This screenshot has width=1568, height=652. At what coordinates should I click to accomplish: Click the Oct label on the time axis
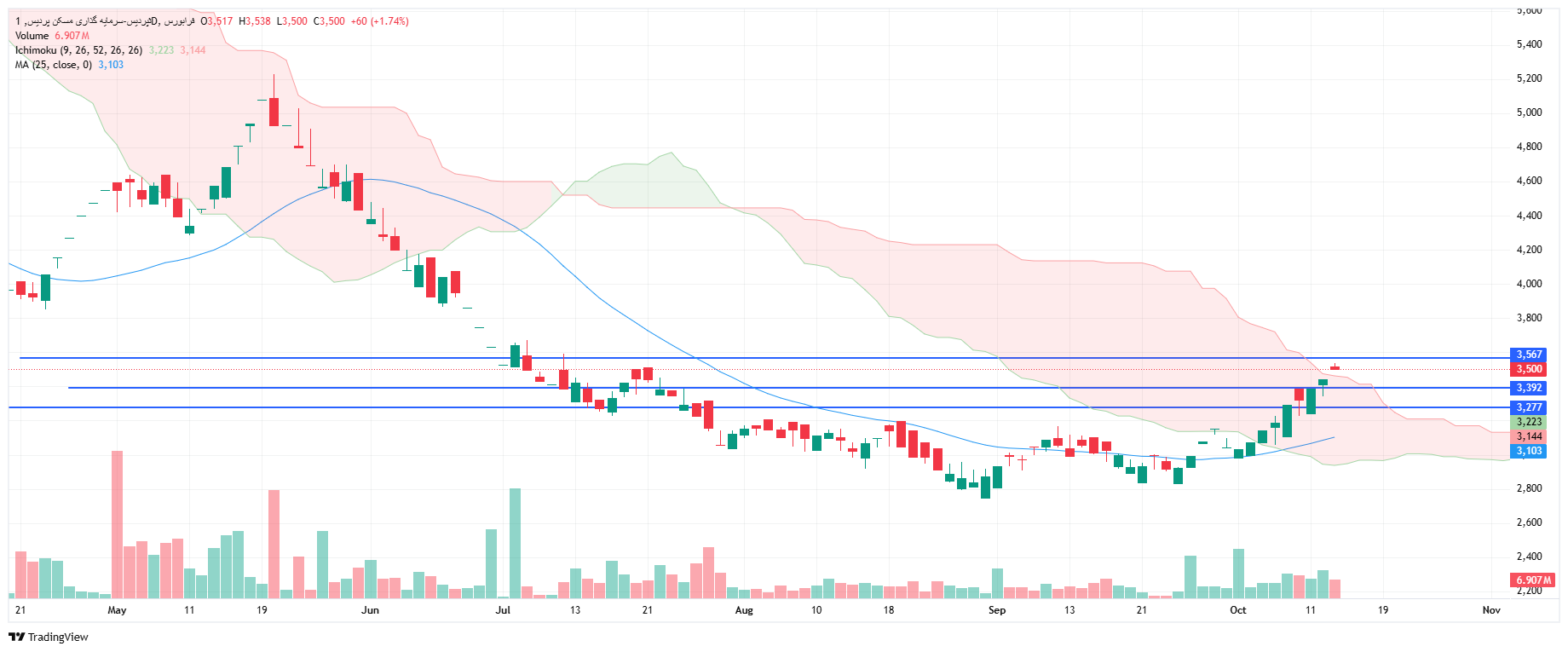tap(1237, 610)
